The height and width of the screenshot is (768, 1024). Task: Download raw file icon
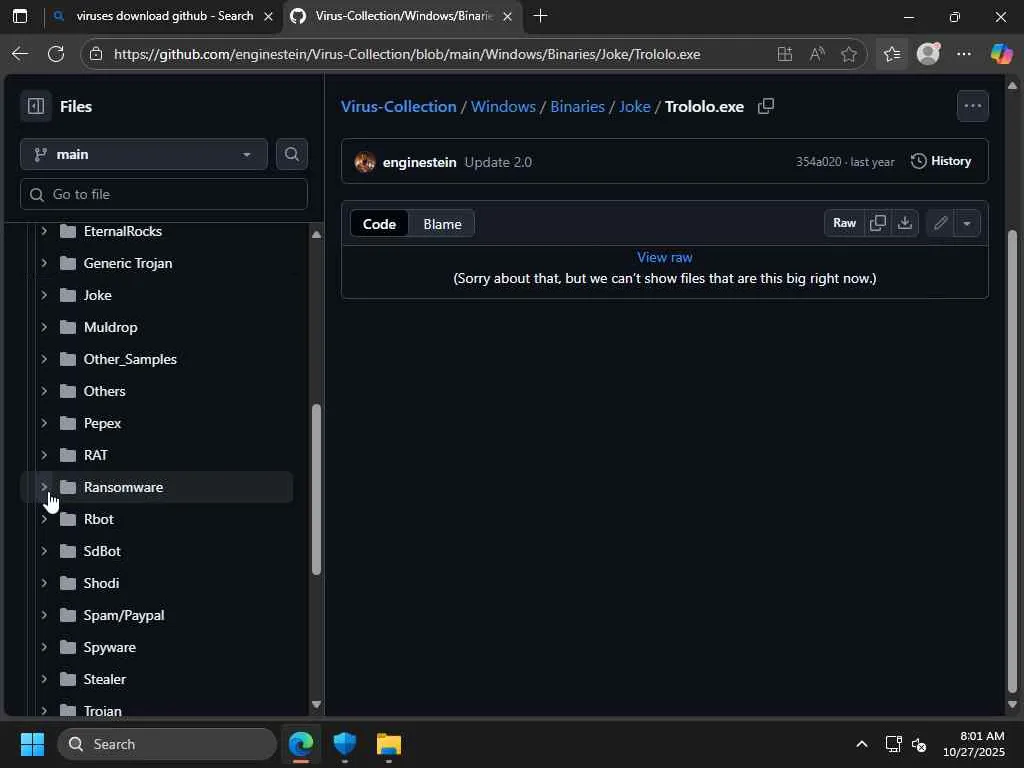(904, 223)
